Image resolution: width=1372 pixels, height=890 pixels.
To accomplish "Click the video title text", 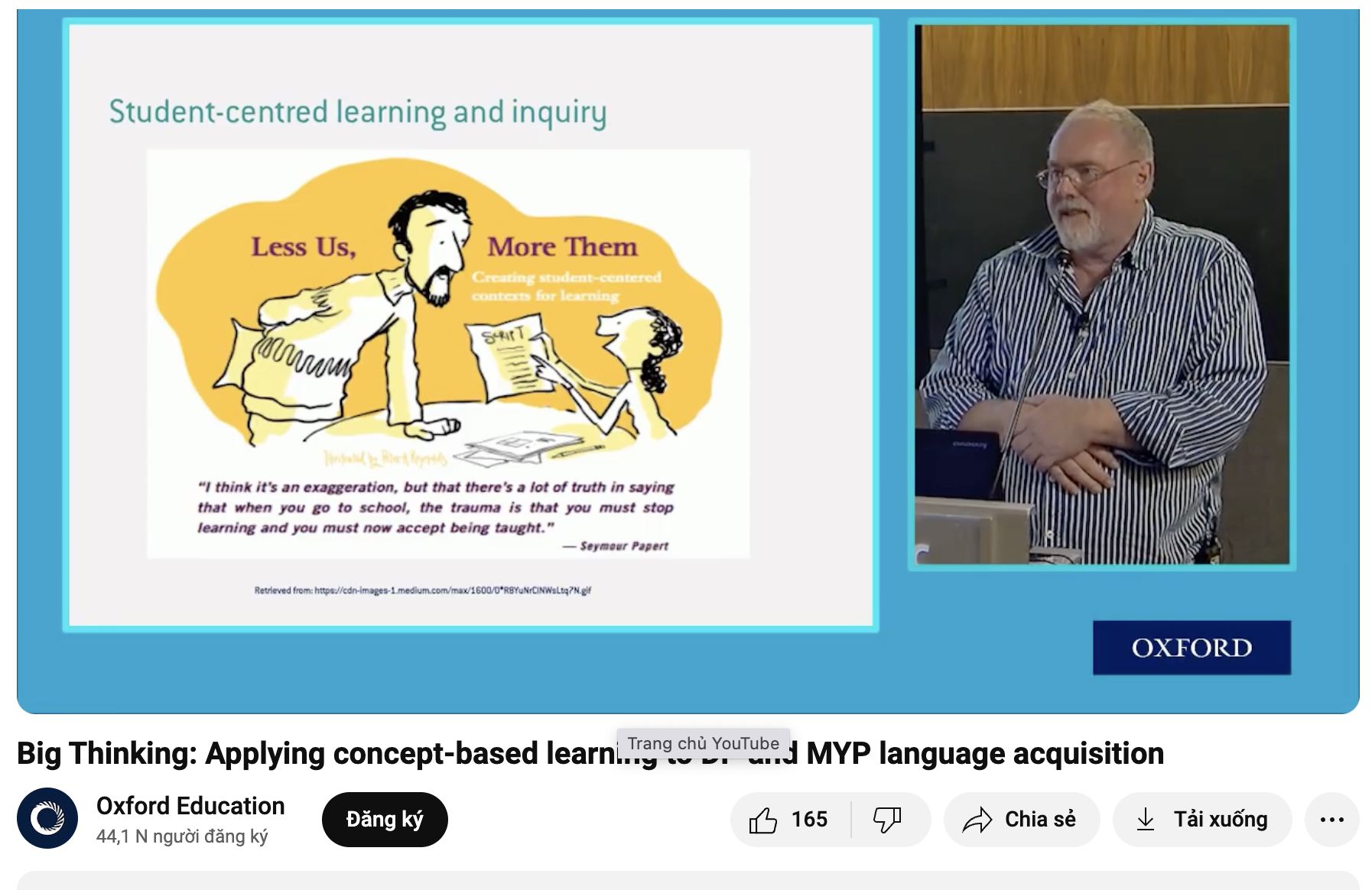I will tap(590, 754).
